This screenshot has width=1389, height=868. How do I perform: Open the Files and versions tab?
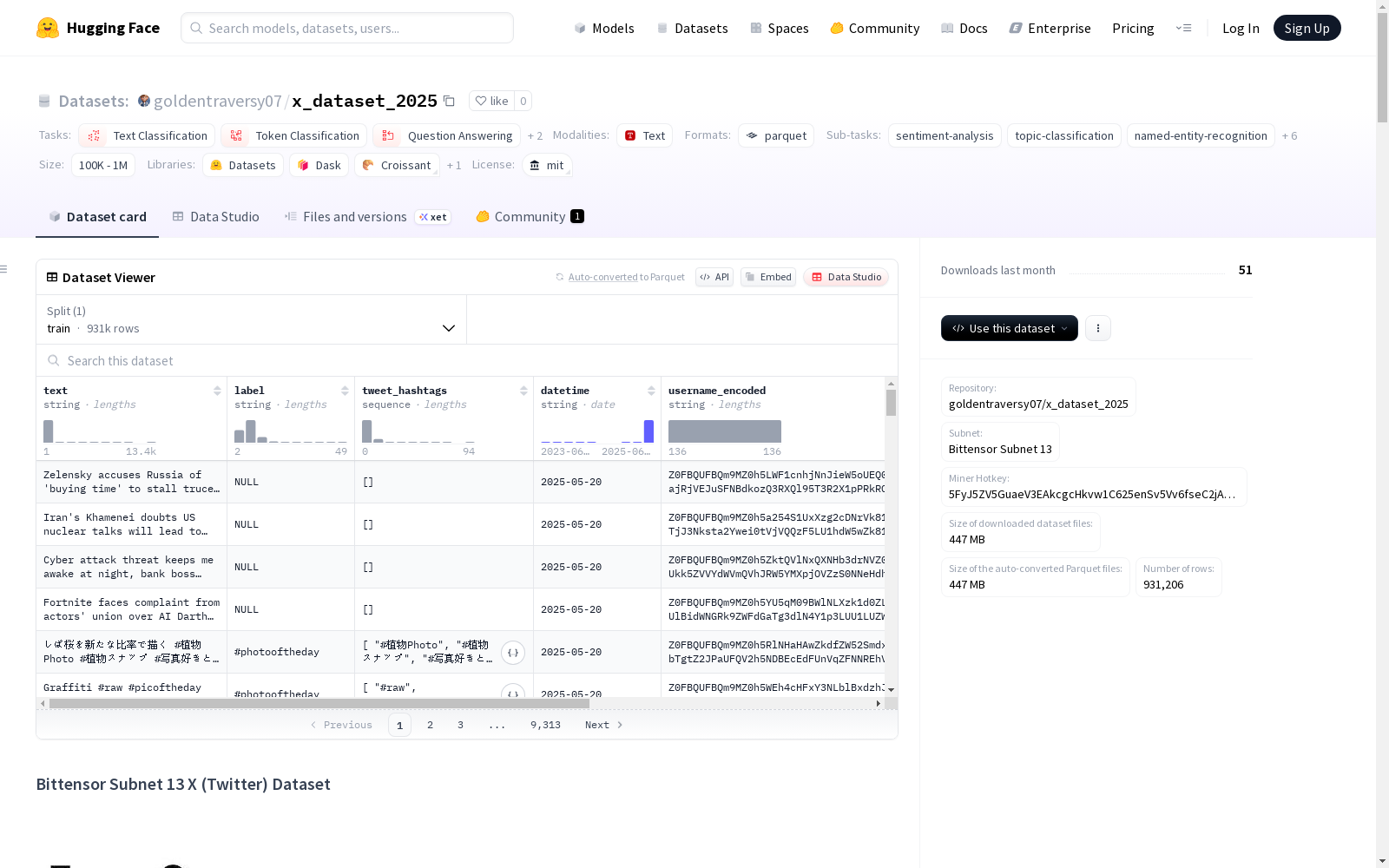[367, 217]
